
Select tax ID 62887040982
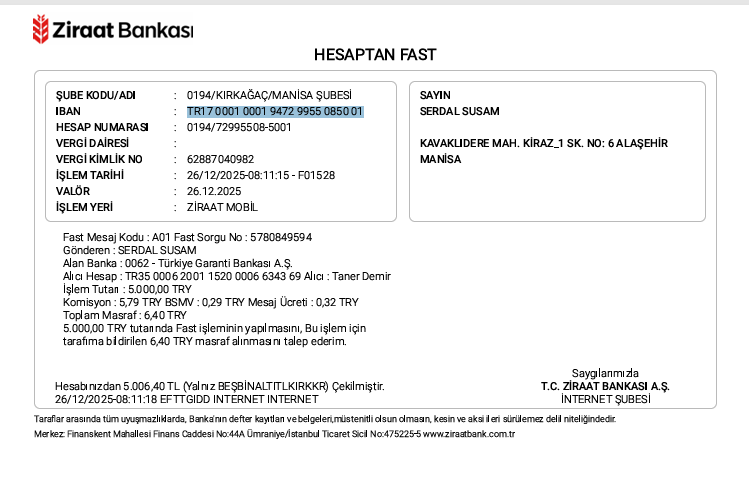pyautogui.click(x=220, y=159)
